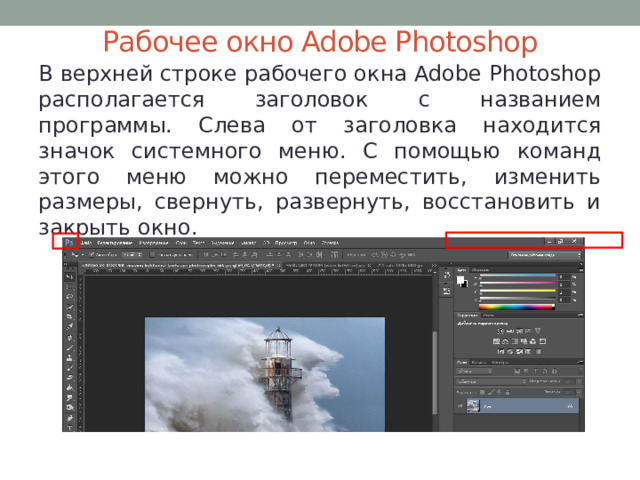
Task: Add a Hue/Saturation adjustment
Action: (x=496, y=341)
